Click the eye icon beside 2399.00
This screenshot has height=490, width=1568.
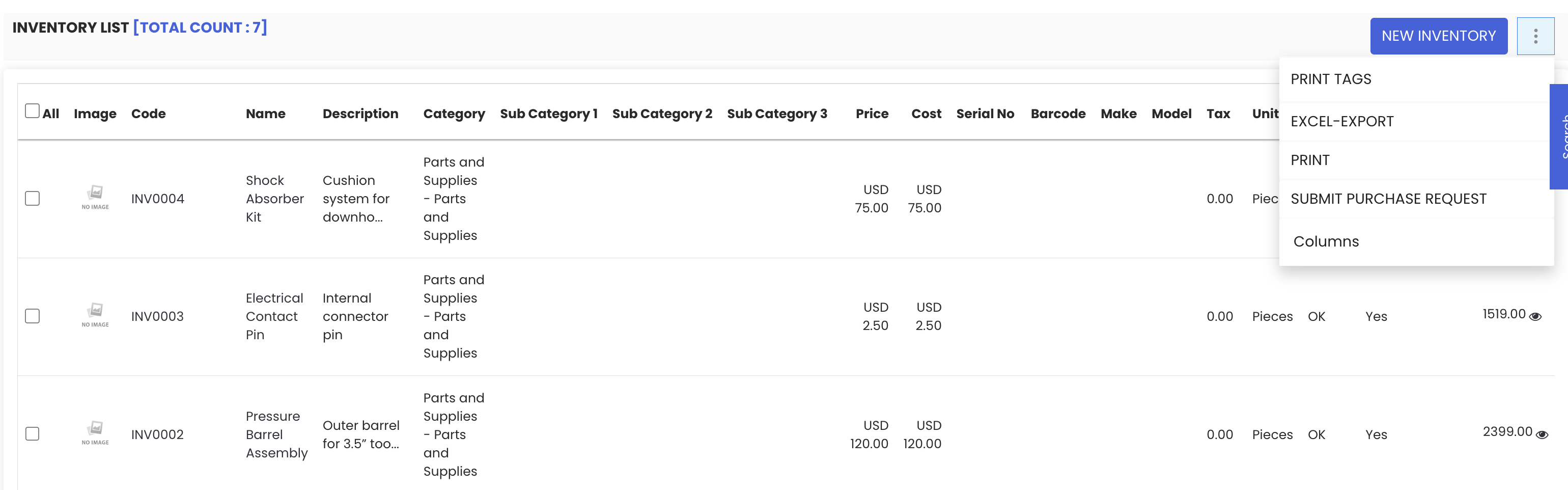coord(1542,434)
